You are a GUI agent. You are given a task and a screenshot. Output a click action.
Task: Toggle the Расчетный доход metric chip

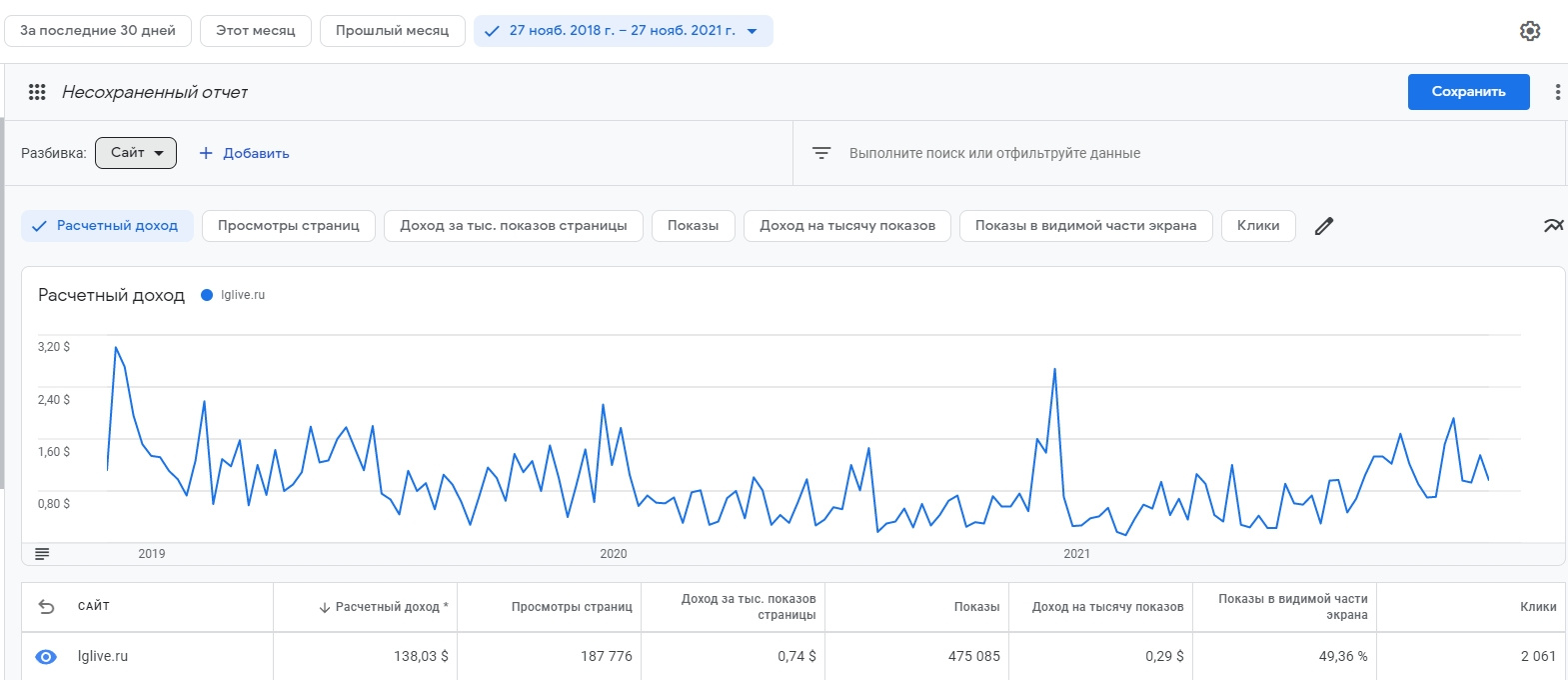pyautogui.click(x=106, y=226)
